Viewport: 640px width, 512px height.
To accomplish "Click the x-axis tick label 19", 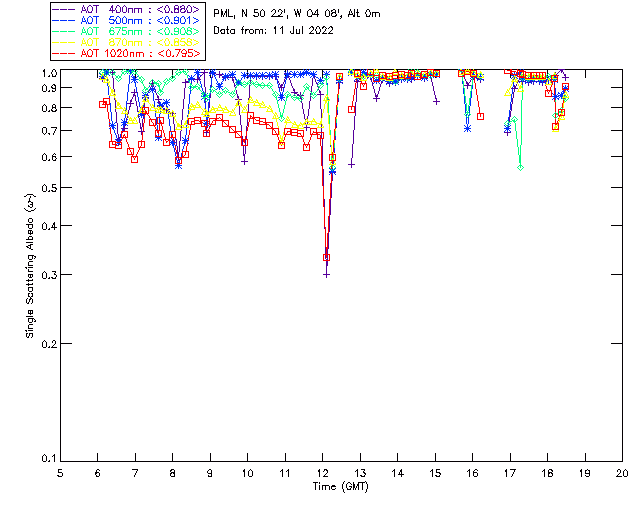I will (x=585, y=474).
